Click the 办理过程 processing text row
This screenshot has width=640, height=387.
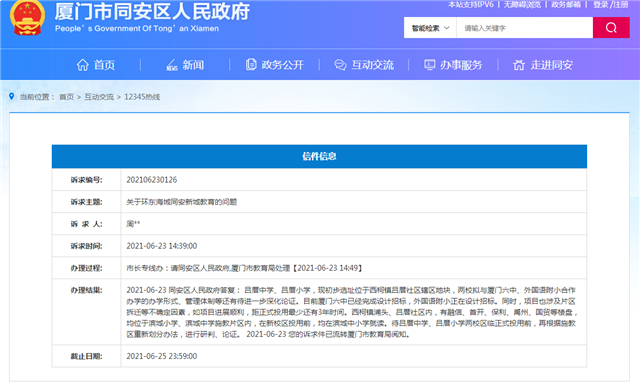(244, 268)
